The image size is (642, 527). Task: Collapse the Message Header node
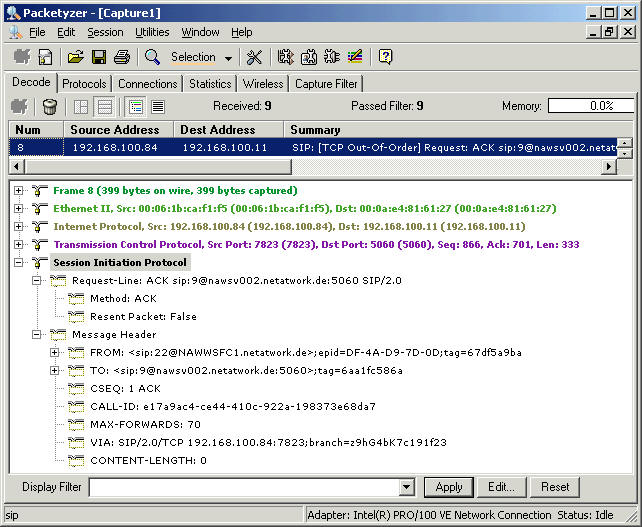click(36, 335)
